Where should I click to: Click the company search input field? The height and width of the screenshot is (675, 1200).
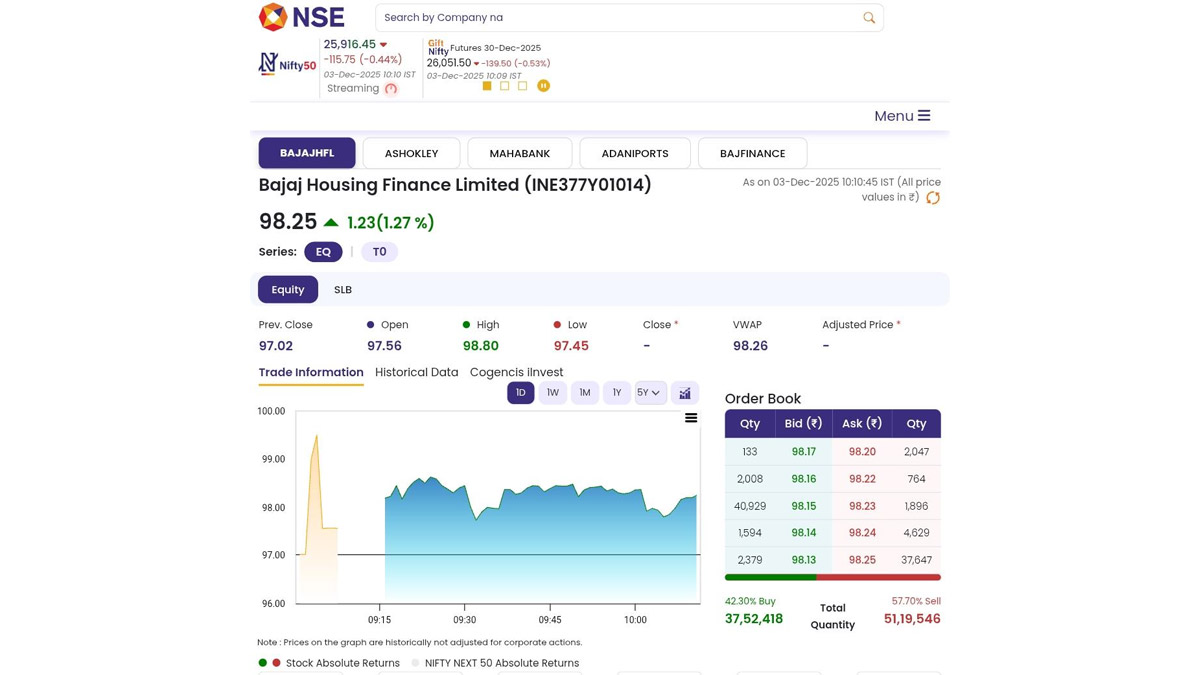pos(615,18)
